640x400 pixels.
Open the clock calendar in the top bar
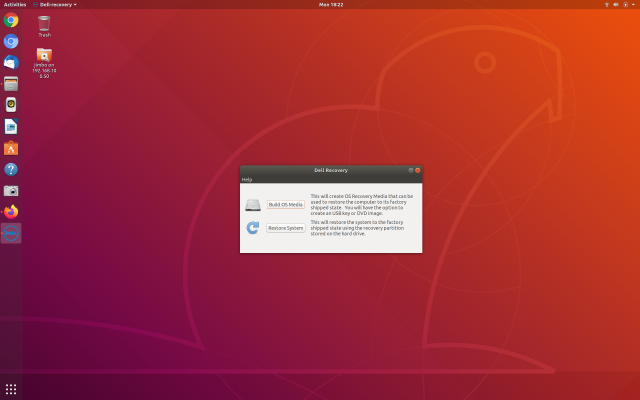[330, 4]
